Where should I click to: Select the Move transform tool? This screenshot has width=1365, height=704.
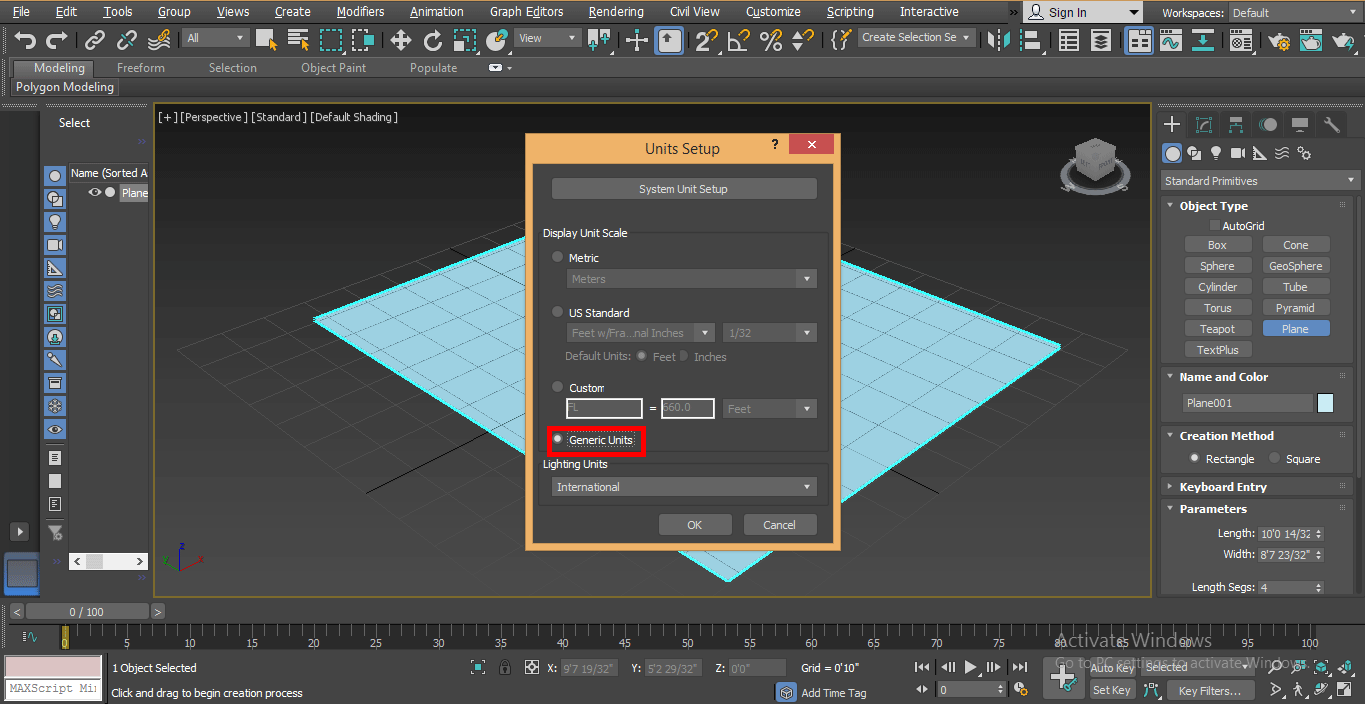(x=400, y=40)
